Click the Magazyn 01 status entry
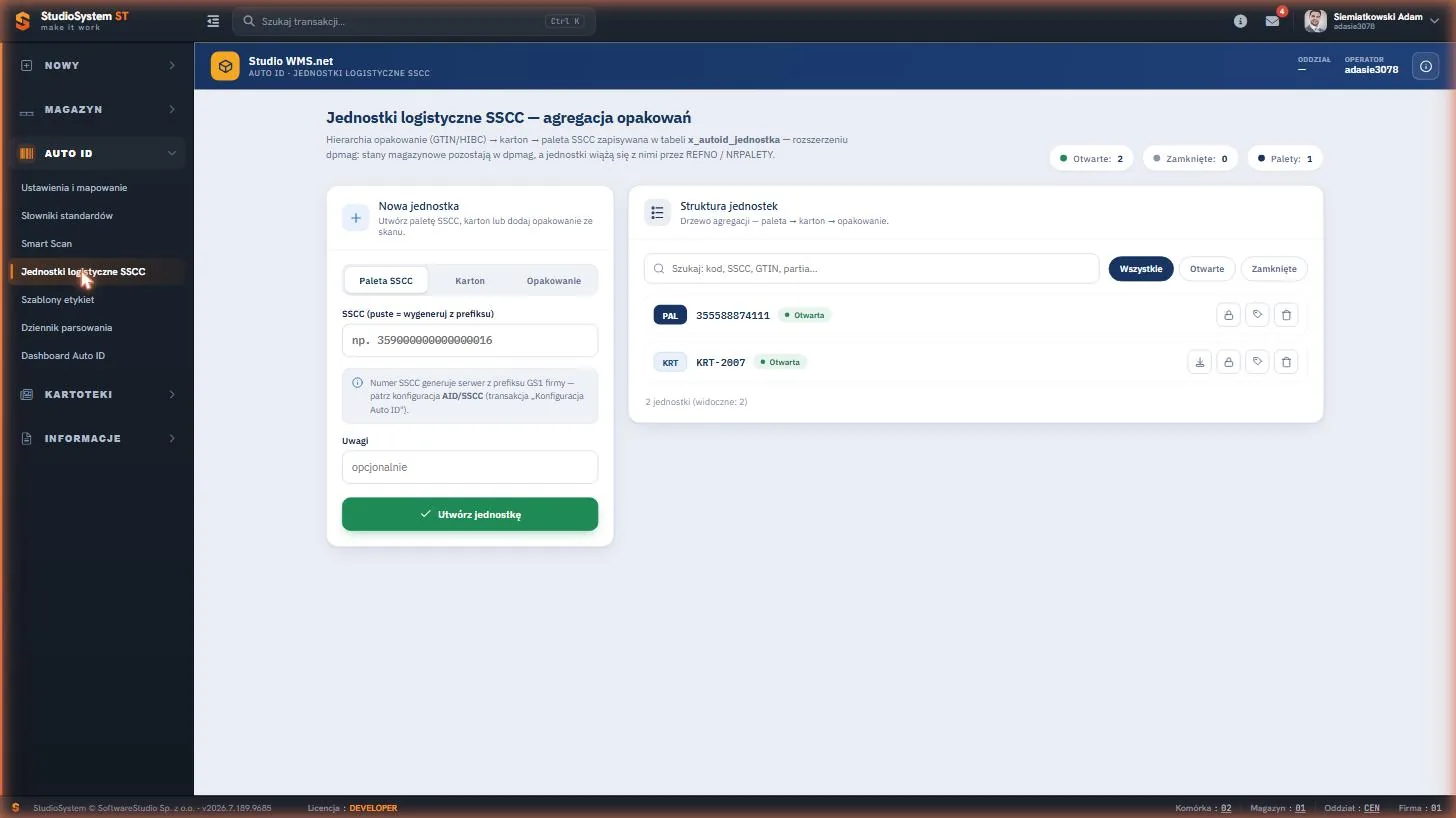The height and width of the screenshot is (818, 1456). [1278, 808]
